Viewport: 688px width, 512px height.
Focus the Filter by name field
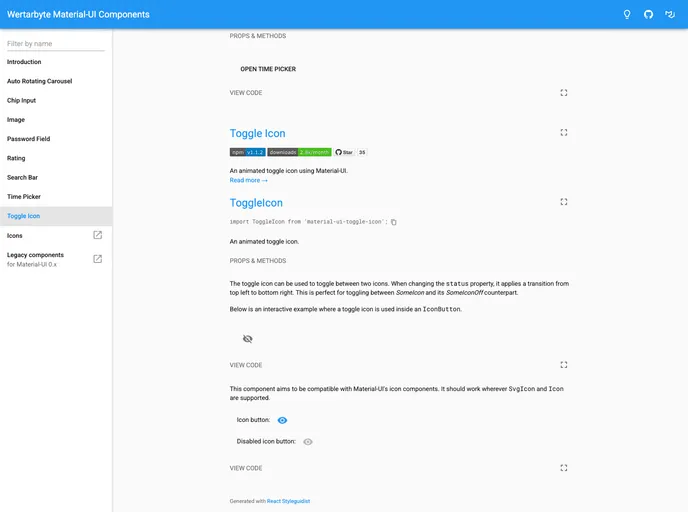(56, 44)
